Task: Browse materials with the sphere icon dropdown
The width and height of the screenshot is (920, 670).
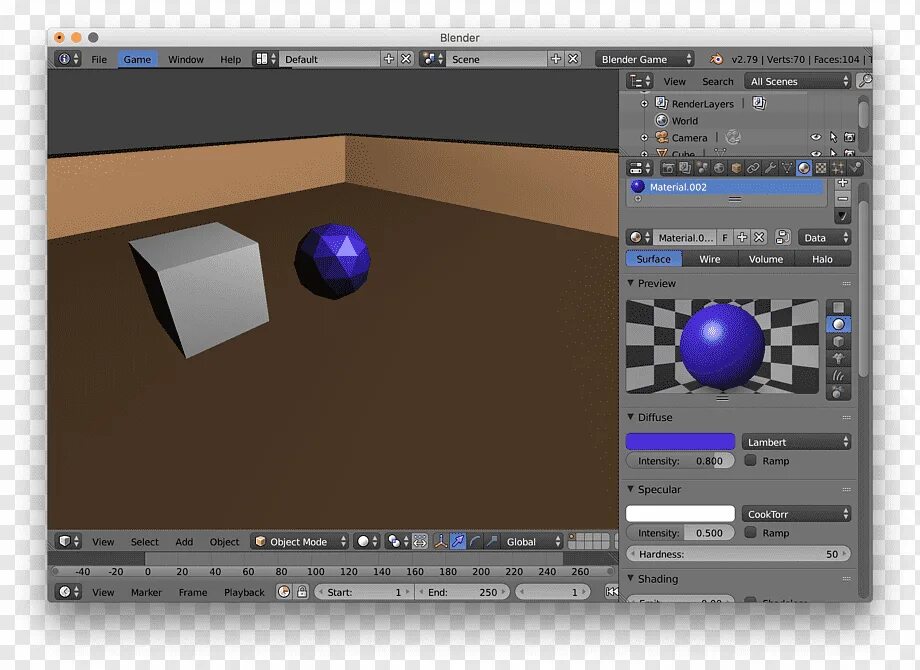Action: tap(639, 238)
